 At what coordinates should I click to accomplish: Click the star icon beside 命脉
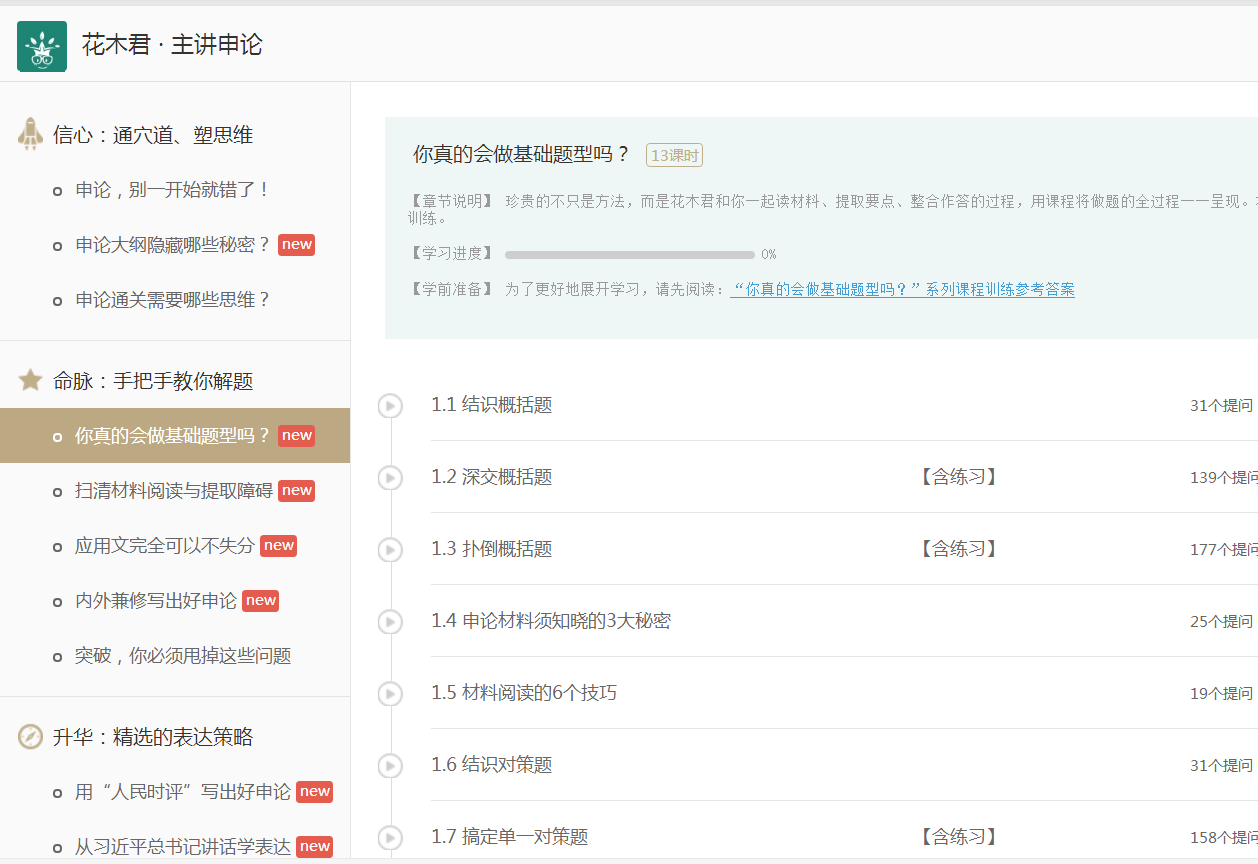(30, 380)
